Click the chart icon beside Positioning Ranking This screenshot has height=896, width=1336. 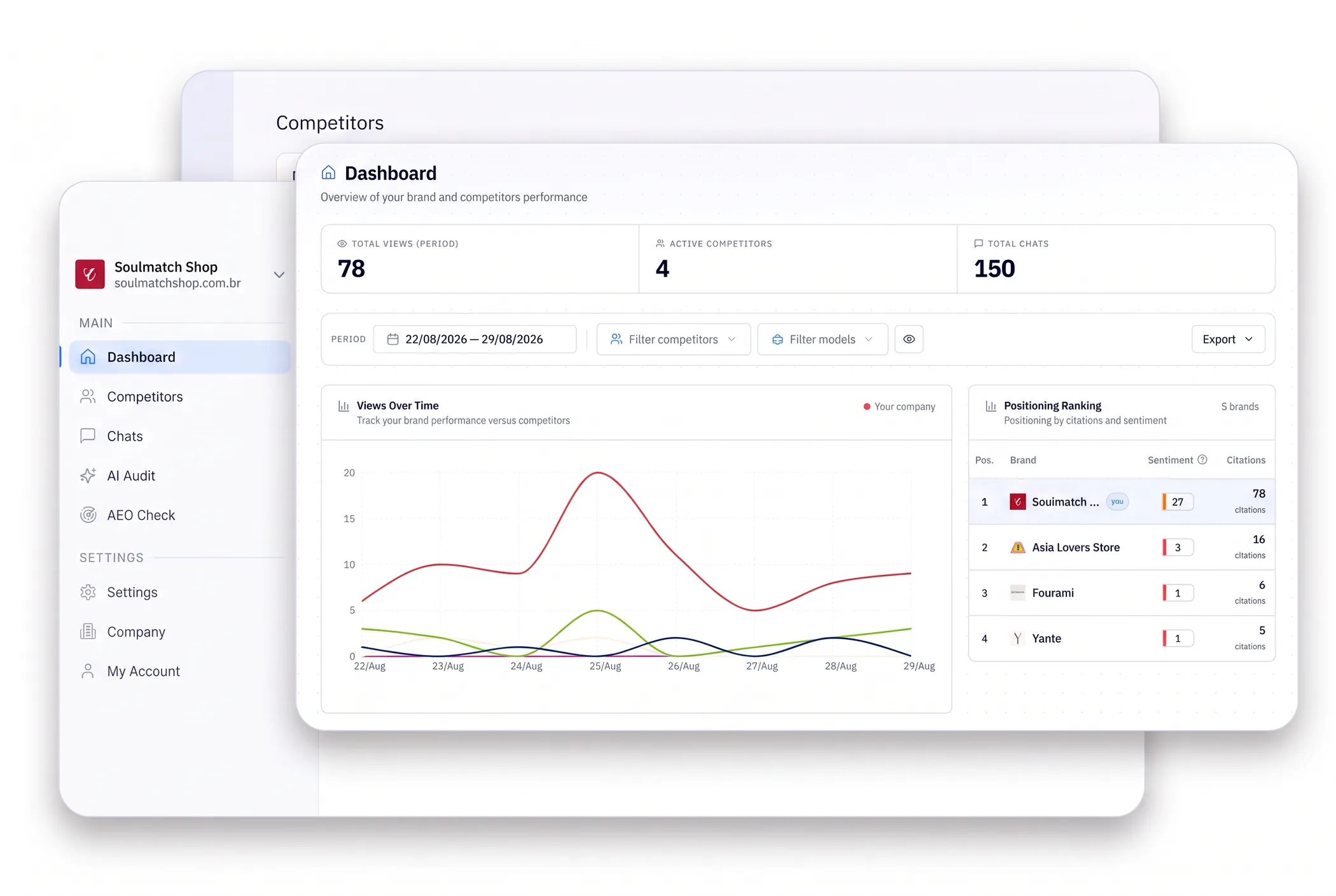[991, 406]
